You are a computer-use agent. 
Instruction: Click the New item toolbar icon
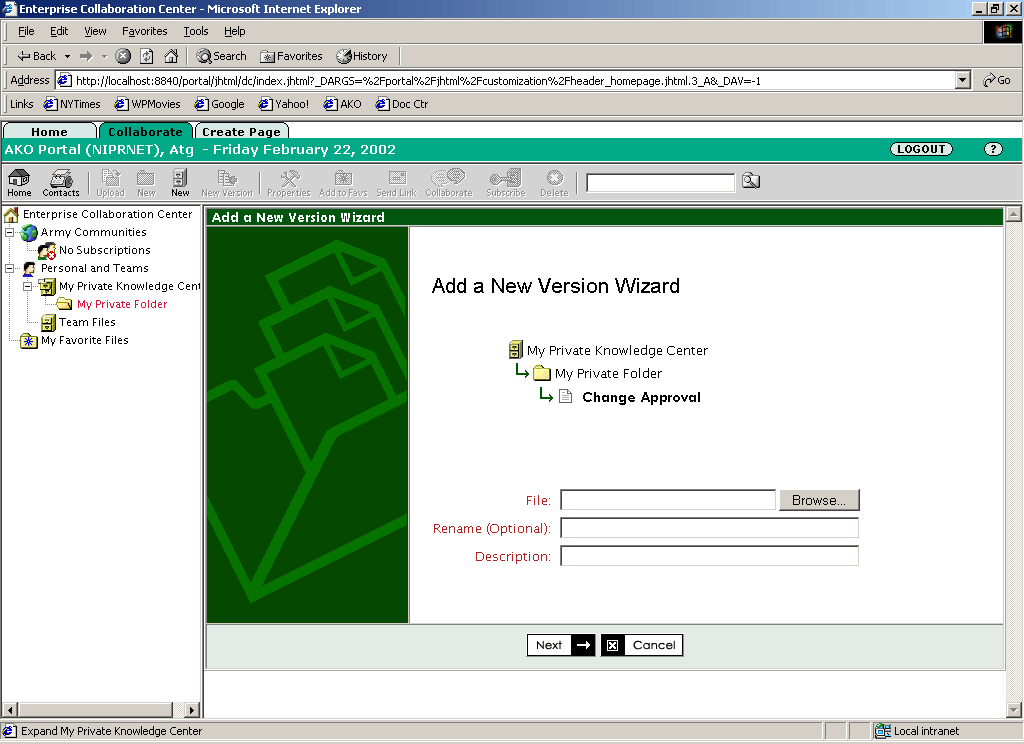pyautogui.click(x=180, y=182)
